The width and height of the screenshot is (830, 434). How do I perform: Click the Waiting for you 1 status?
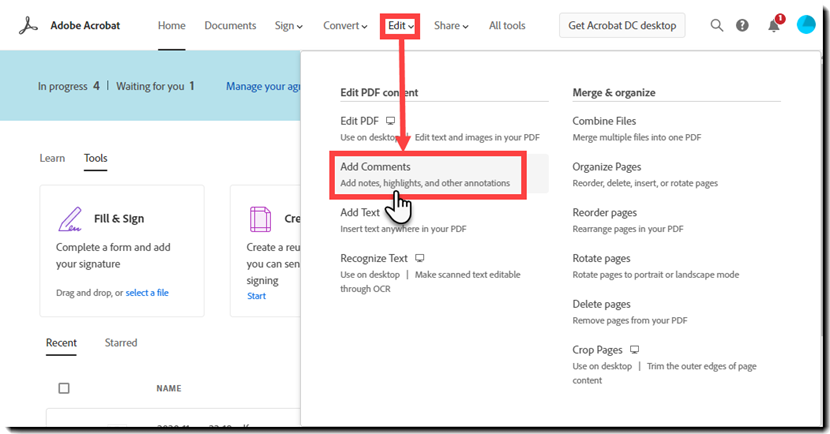click(x=155, y=86)
